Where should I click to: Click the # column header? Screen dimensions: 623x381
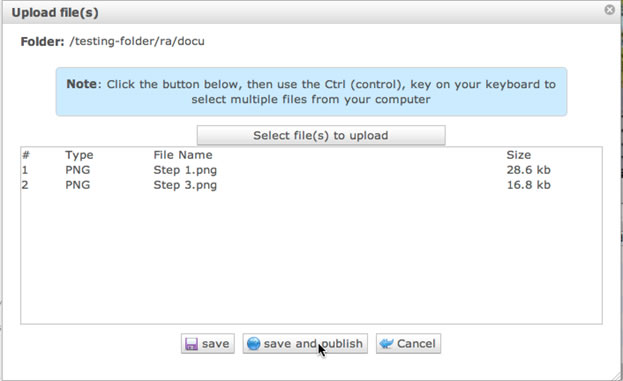click(x=26, y=155)
